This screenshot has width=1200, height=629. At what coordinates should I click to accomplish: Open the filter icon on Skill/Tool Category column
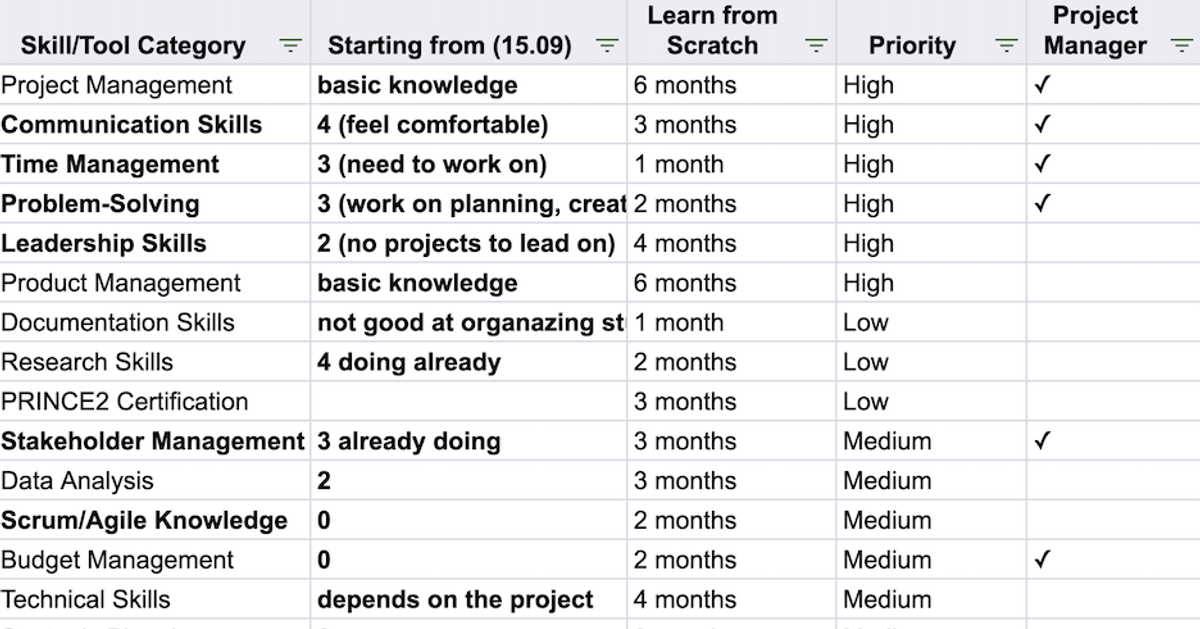289,45
